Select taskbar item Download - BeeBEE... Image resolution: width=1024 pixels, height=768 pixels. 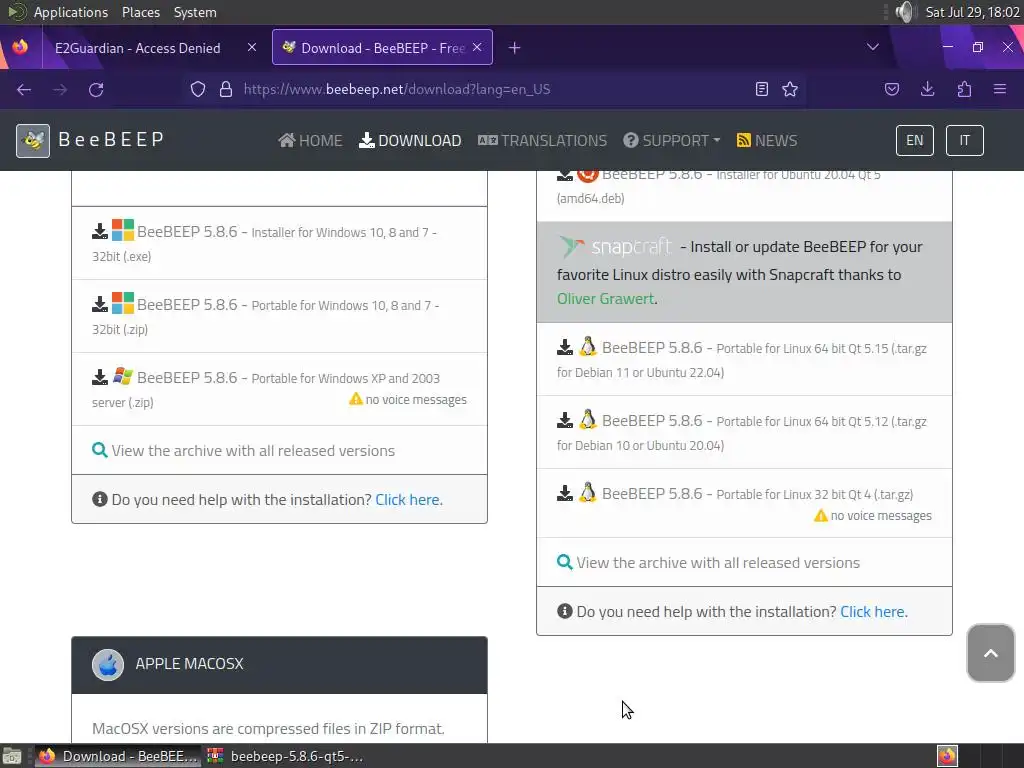coord(116,756)
